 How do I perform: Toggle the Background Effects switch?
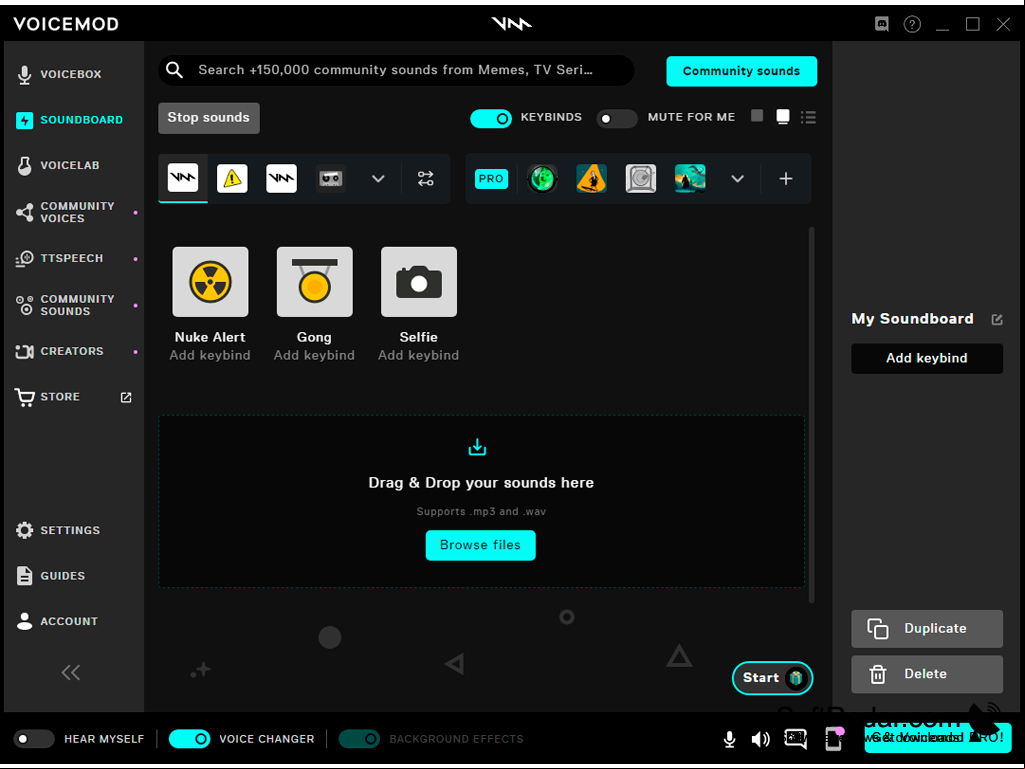pyautogui.click(x=359, y=739)
